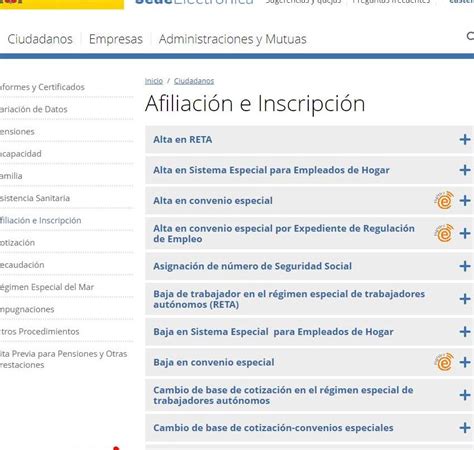Open the Administraciones y Mutuas tab
Viewport: 474px width, 450px height.
[x=233, y=39]
